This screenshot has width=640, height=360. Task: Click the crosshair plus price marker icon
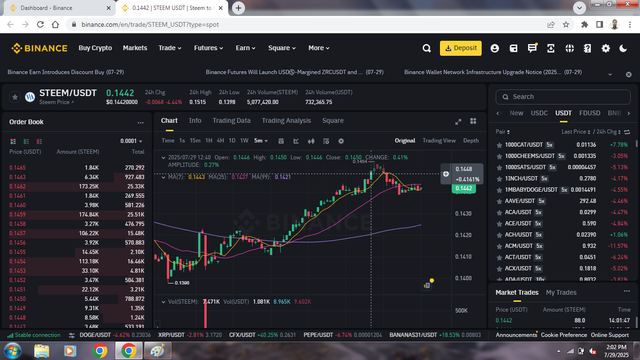point(446,174)
